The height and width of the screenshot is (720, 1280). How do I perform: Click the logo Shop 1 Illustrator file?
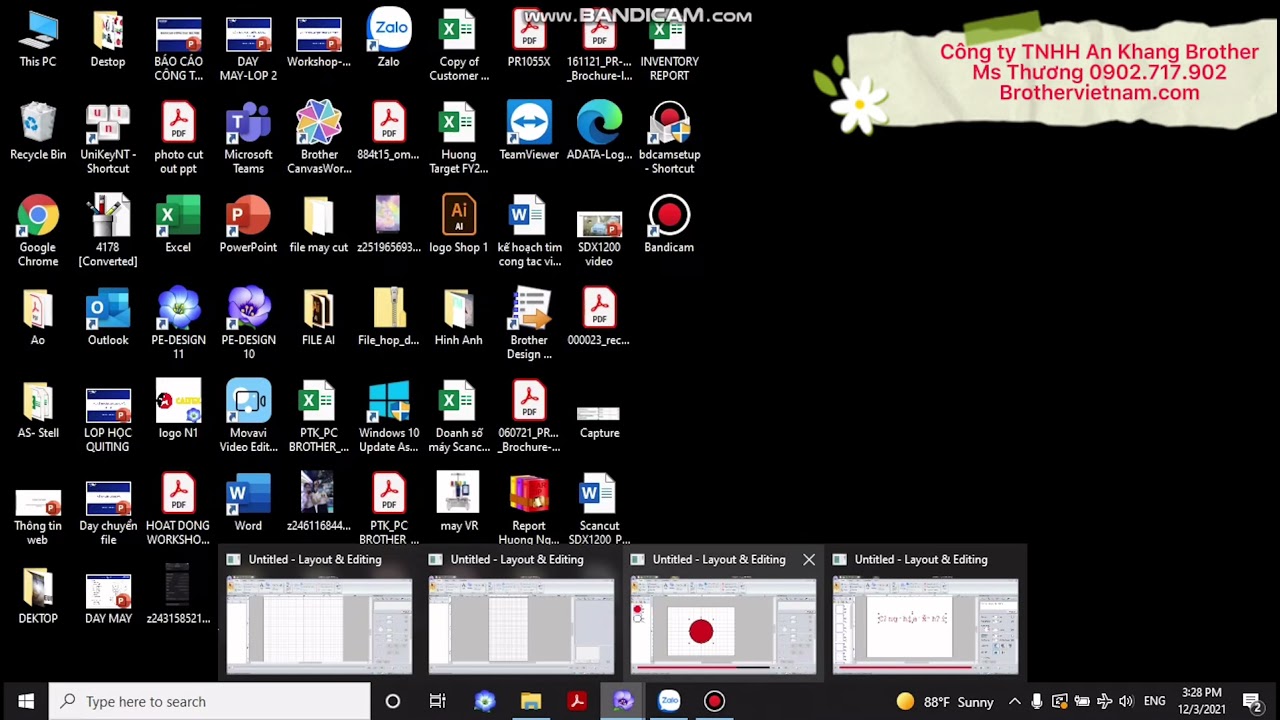click(x=459, y=224)
